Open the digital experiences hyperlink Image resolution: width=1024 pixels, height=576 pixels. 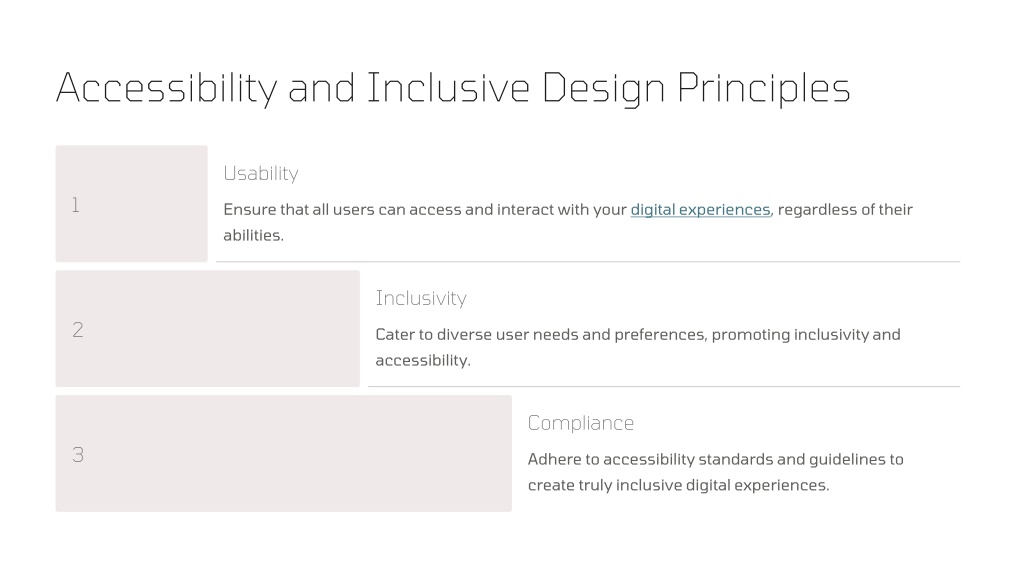click(700, 210)
